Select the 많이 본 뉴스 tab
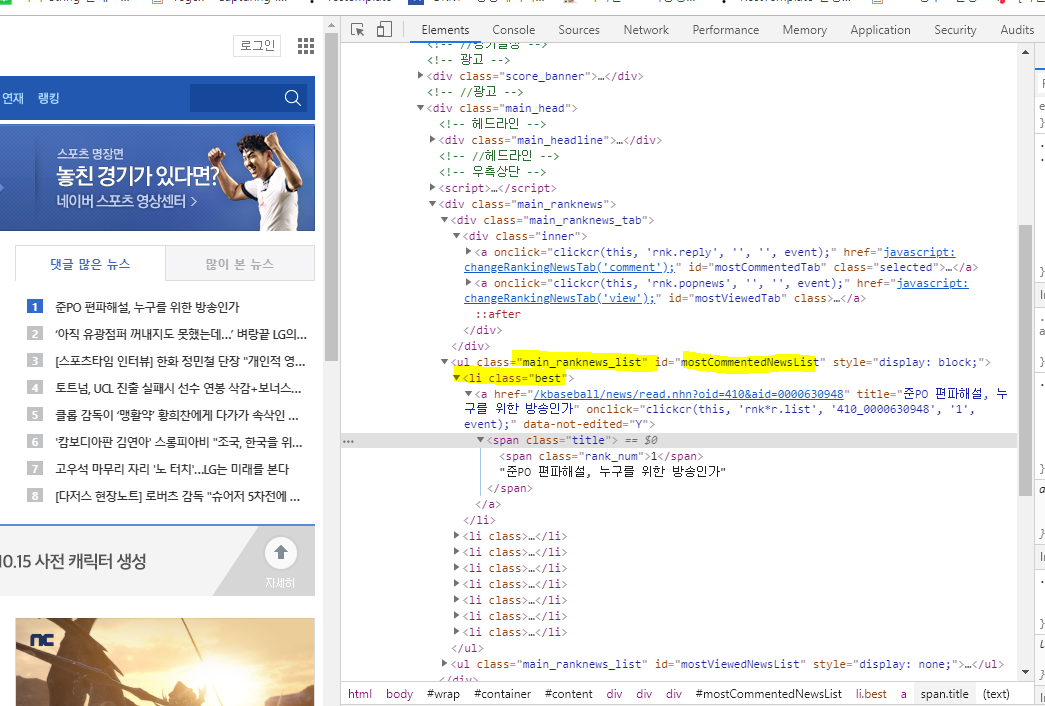 [x=240, y=264]
